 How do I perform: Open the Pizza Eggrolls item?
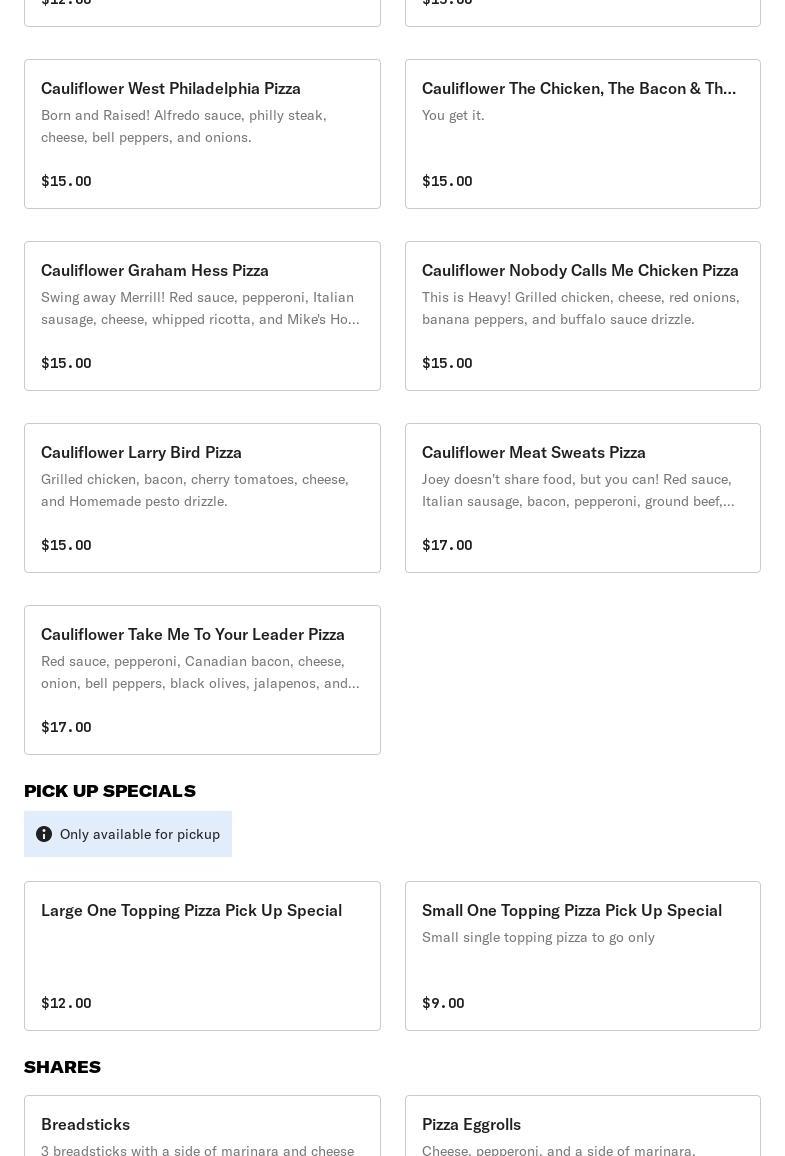point(582,1128)
